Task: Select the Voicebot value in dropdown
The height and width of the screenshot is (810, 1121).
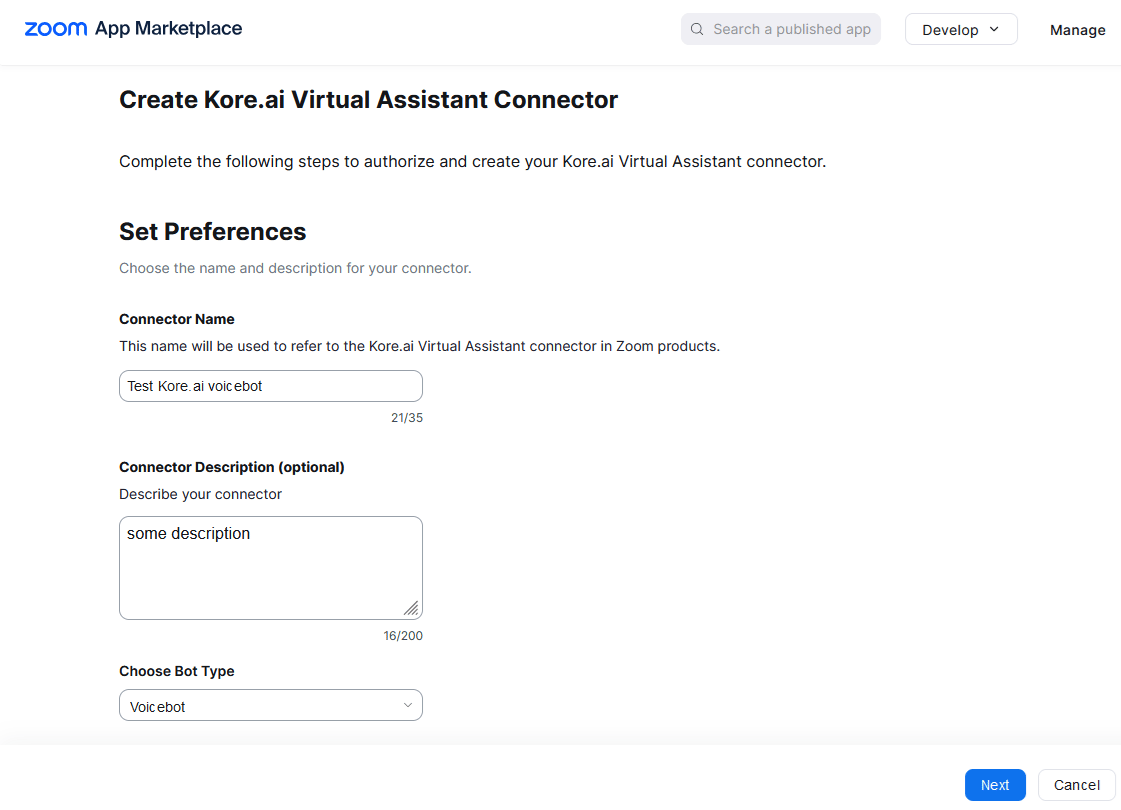Action: (x=157, y=707)
